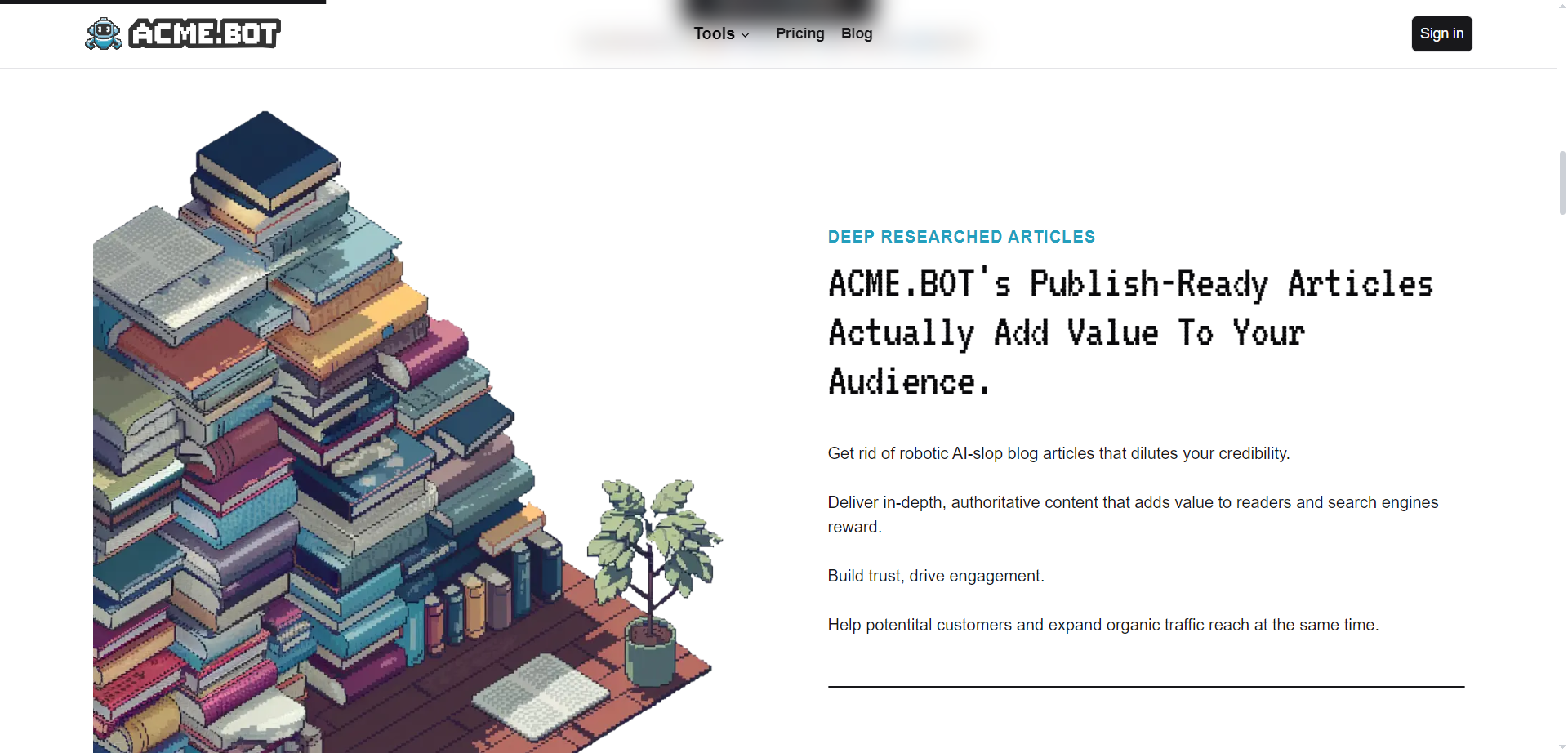Image resolution: width=1568 pixels, height=753 pixels.
Task: Open the Blog link in navbar
Action: (857, 33)
